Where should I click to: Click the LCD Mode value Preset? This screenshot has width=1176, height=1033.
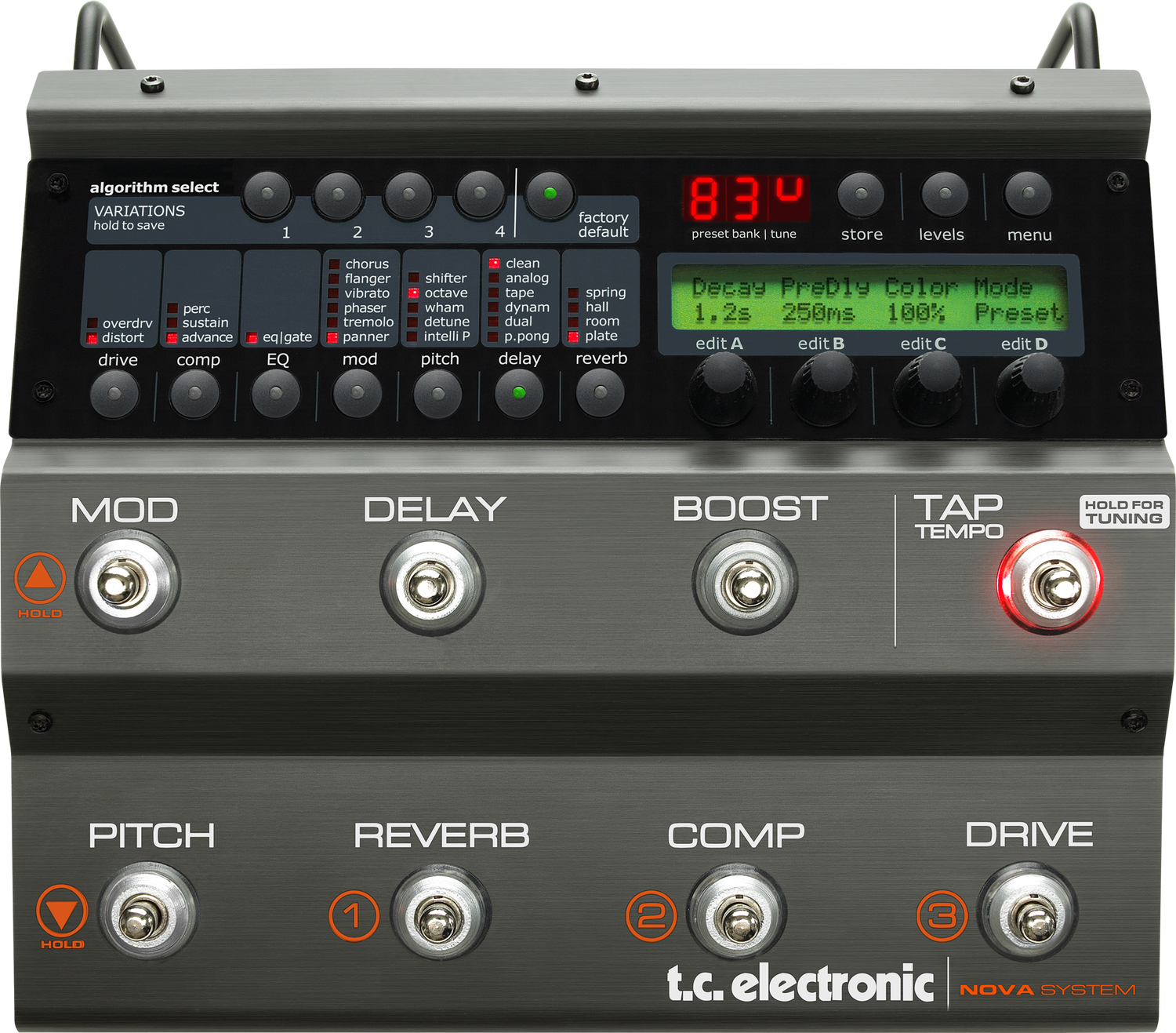point(1018,313)
